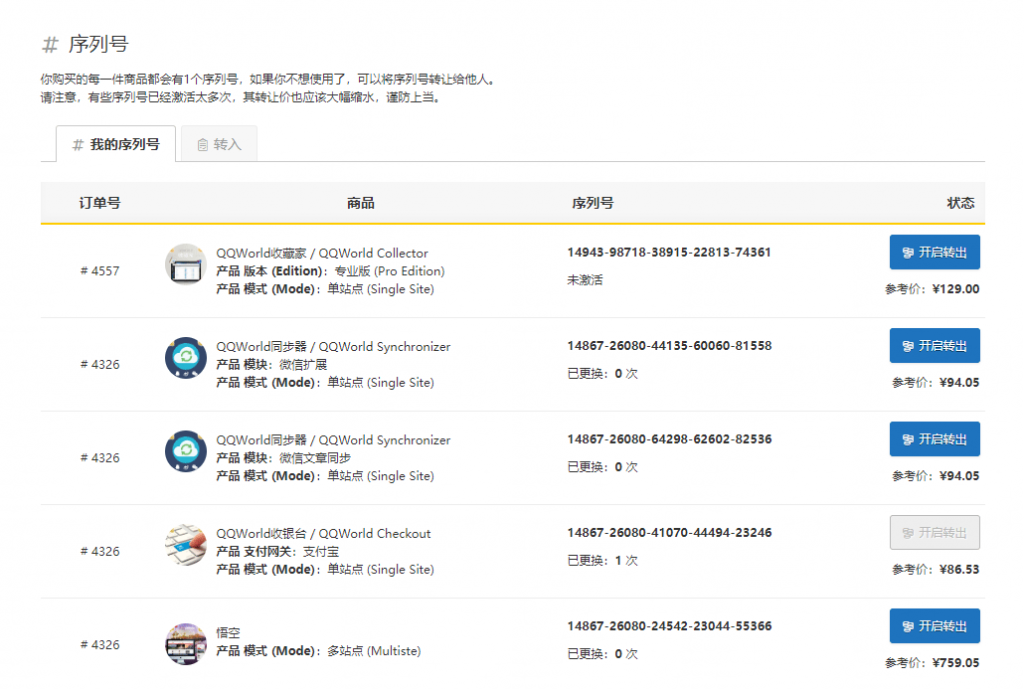
Task: Click serial number 14943-98718-38915-22813-74361
Action: tap(669, 252)
